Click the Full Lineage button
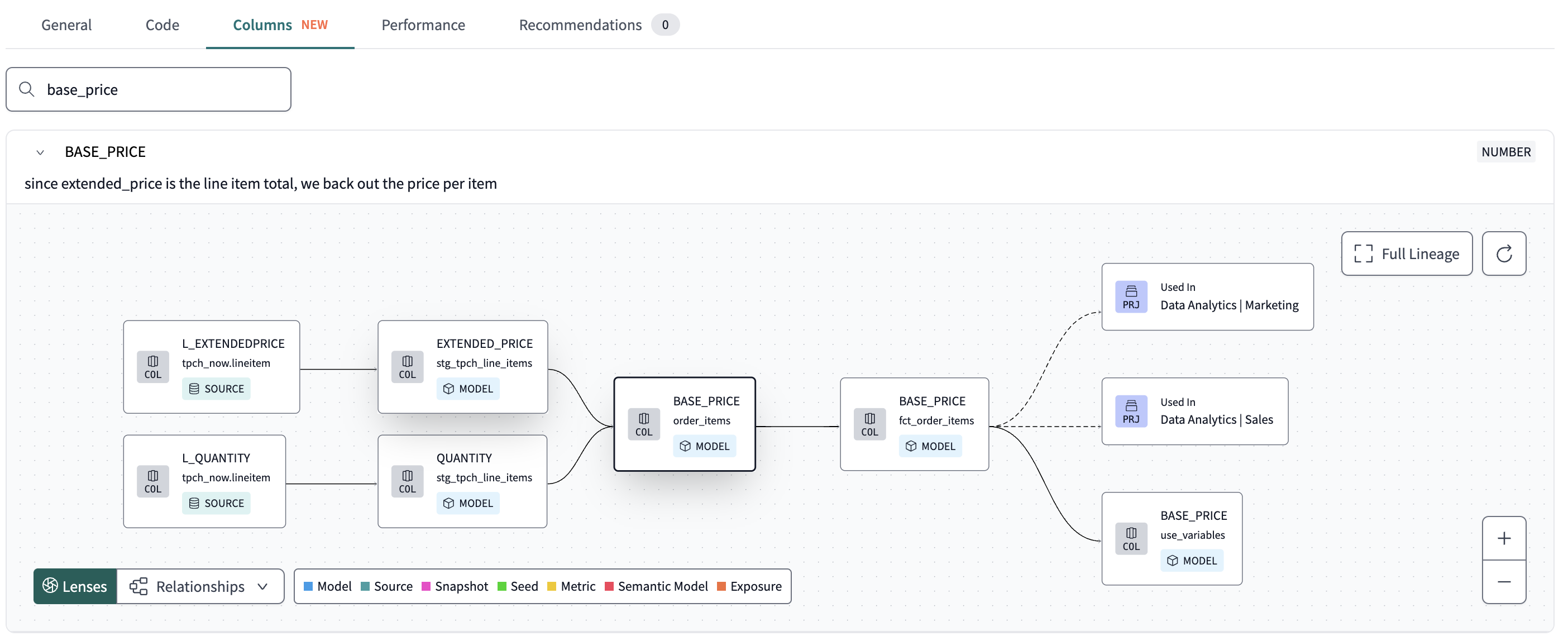The image size is (1568, 641). point(1406,253)
